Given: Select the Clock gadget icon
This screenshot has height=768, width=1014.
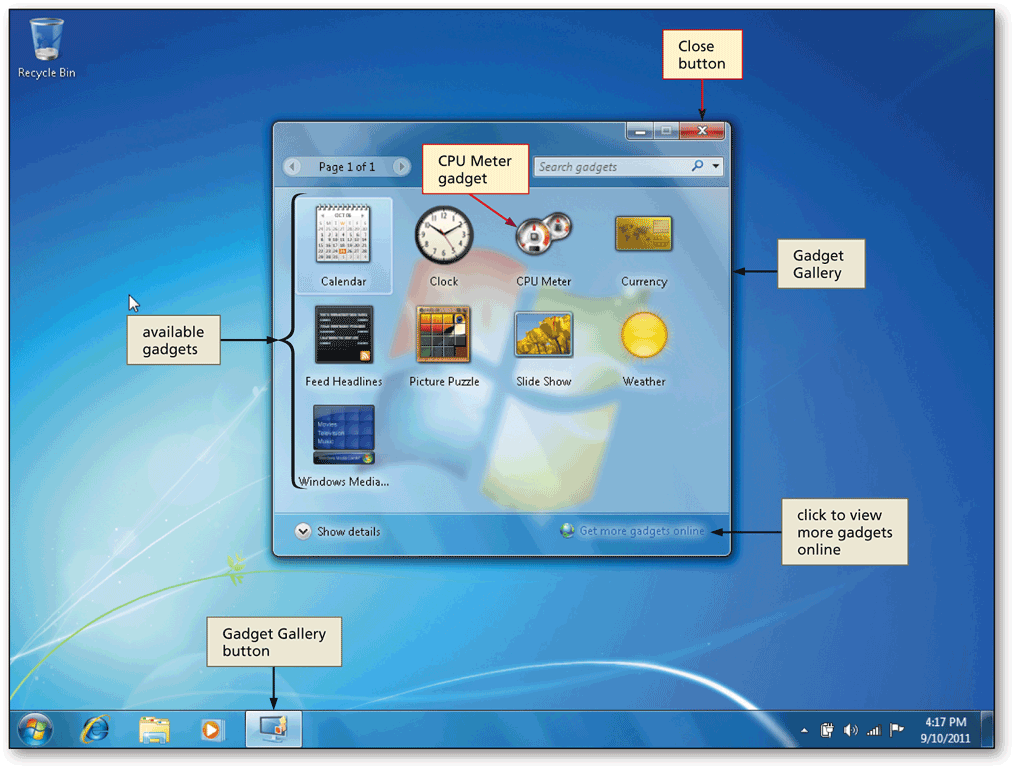Looking at the screenshot, I should (444, 235).
